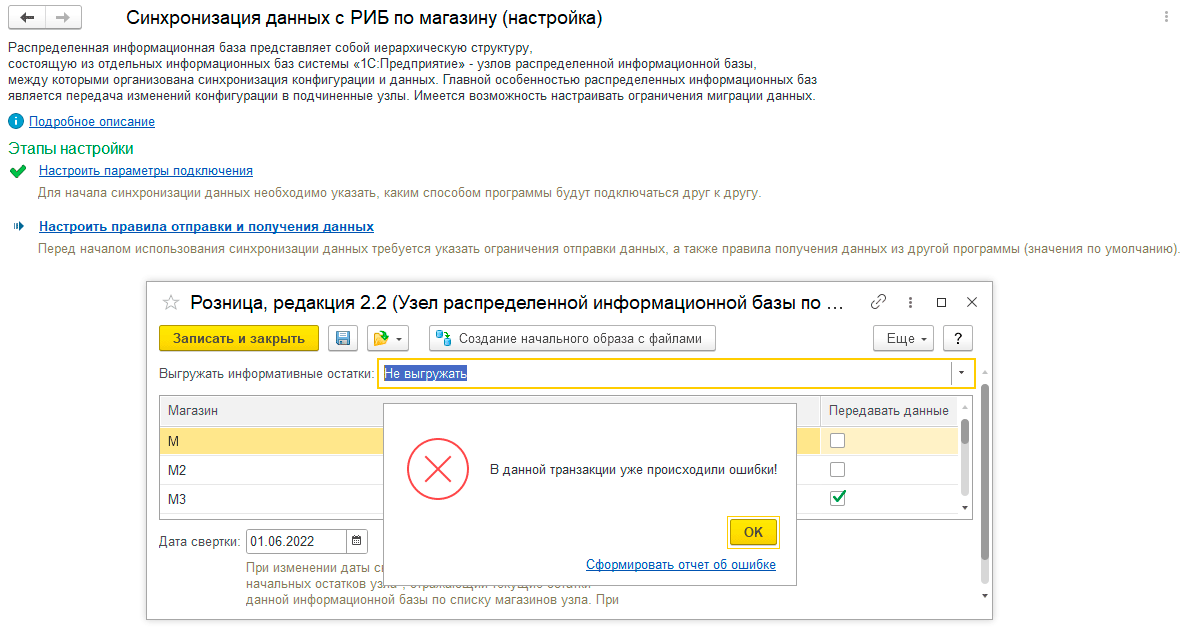
Task: Add the node form to favorites (star)
Action: pos(171,302)
